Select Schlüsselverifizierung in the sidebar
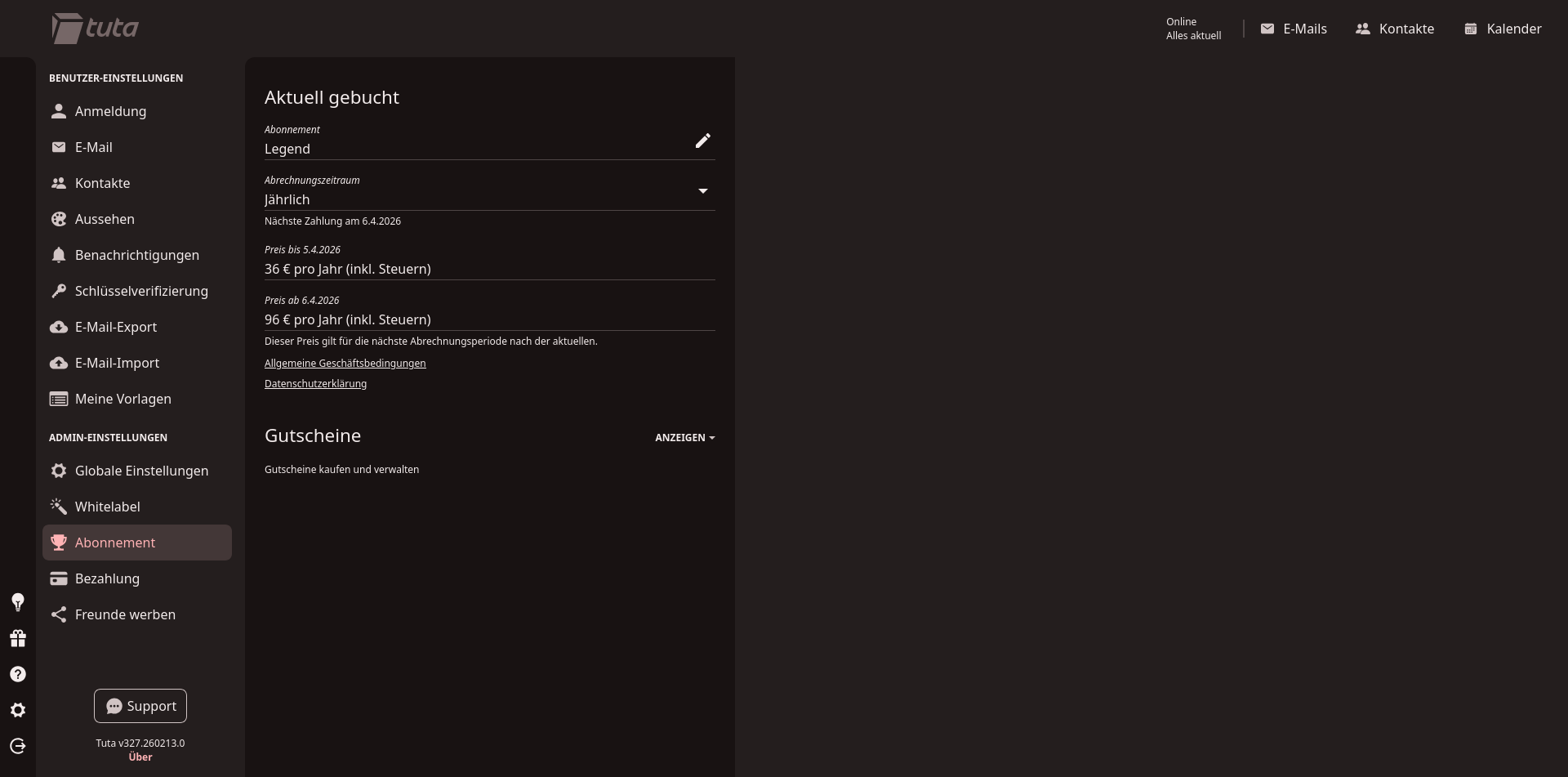This screenshot has width=1568, height=777. (x=141, y=291)
